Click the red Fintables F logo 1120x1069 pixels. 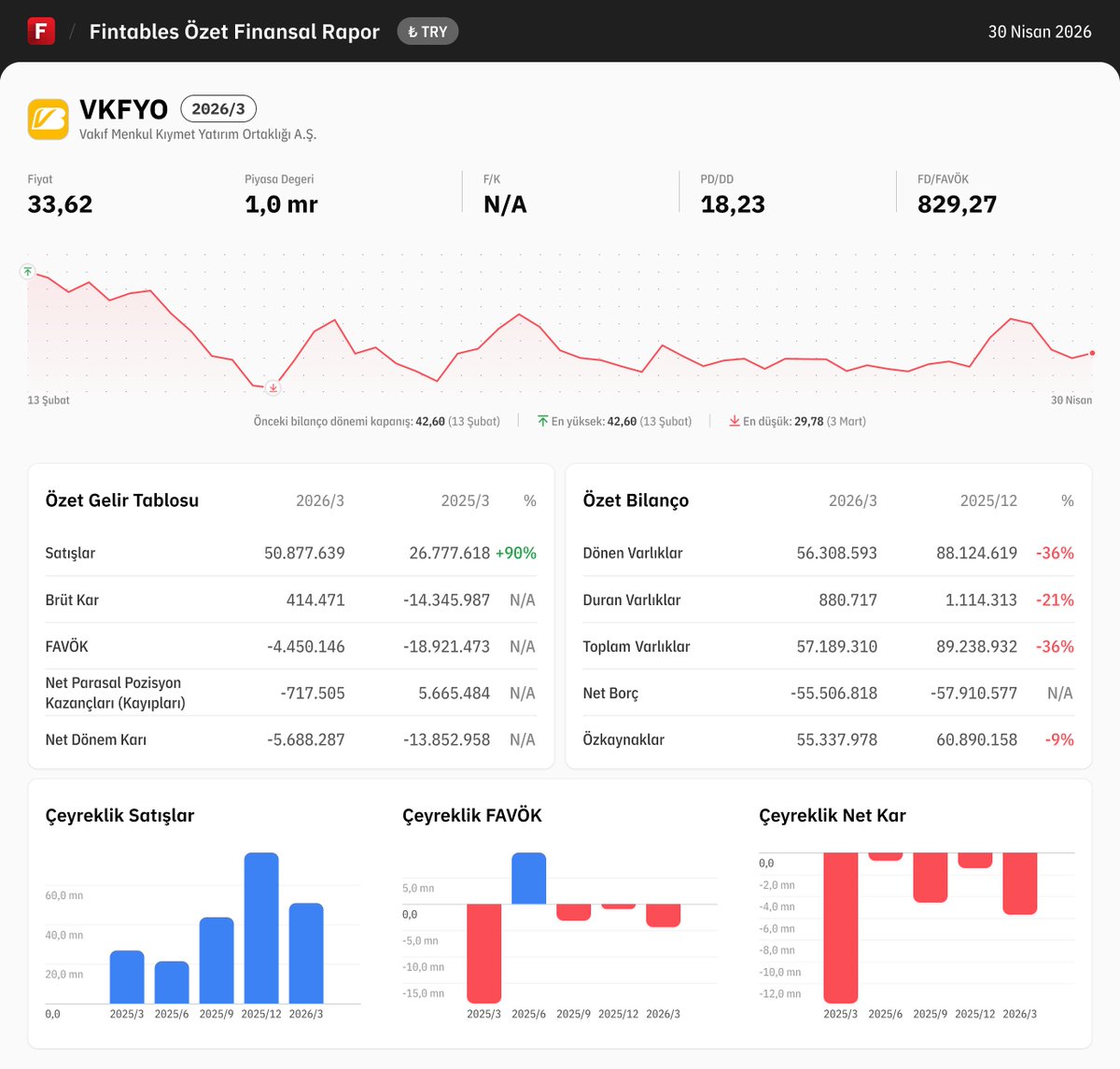(41, 31)
